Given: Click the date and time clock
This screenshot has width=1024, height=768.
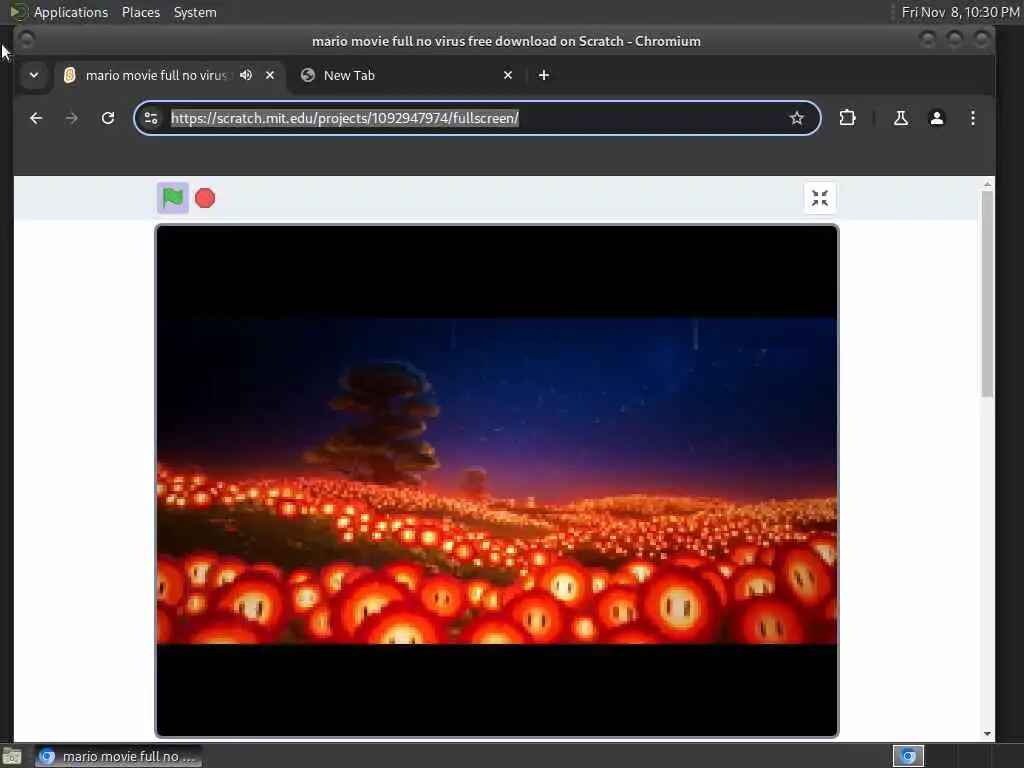Looking at the screenshot, I should tap(960, 12).
